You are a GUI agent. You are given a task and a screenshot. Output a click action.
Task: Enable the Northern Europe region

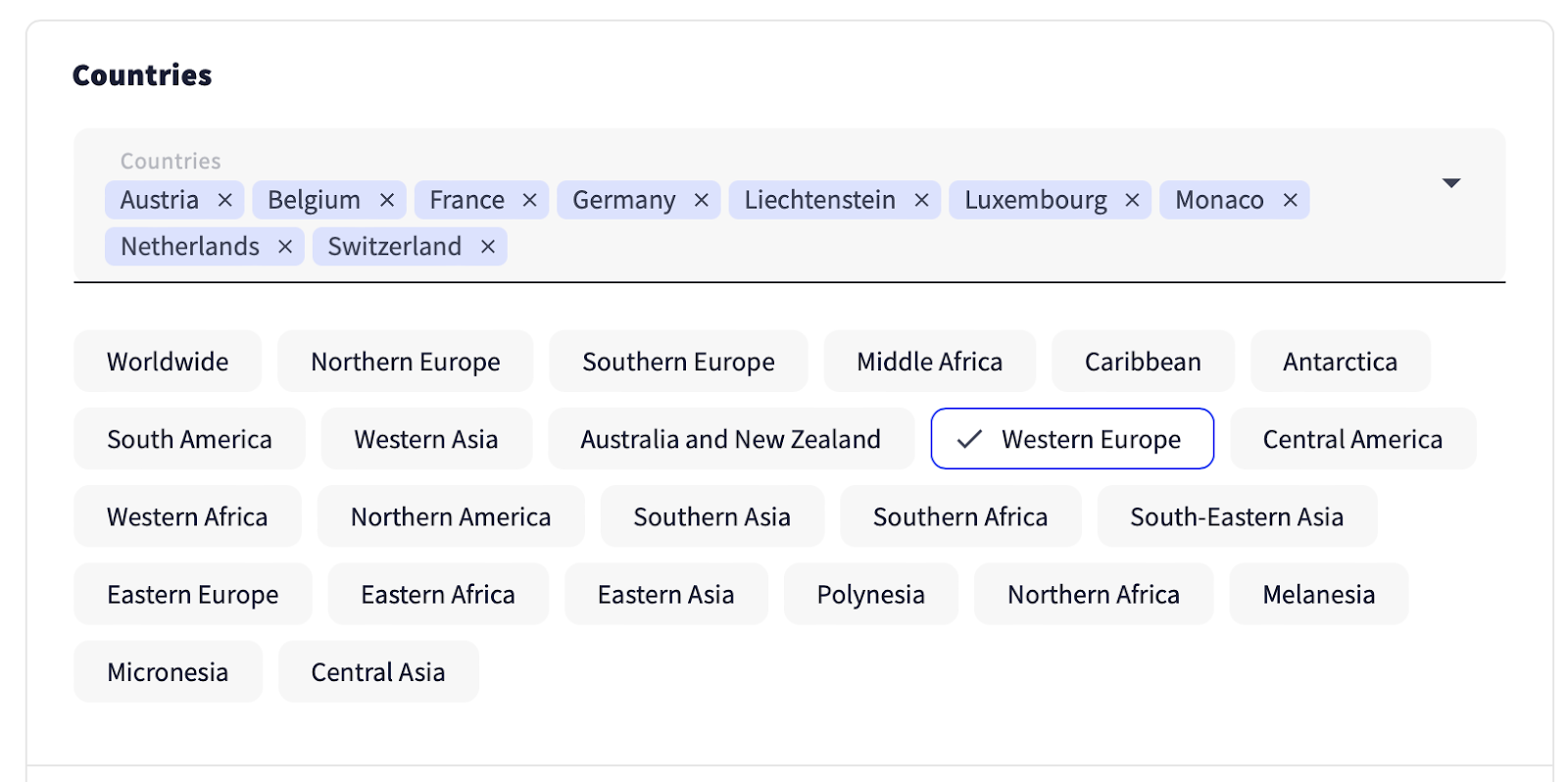(x=405, y=362)
